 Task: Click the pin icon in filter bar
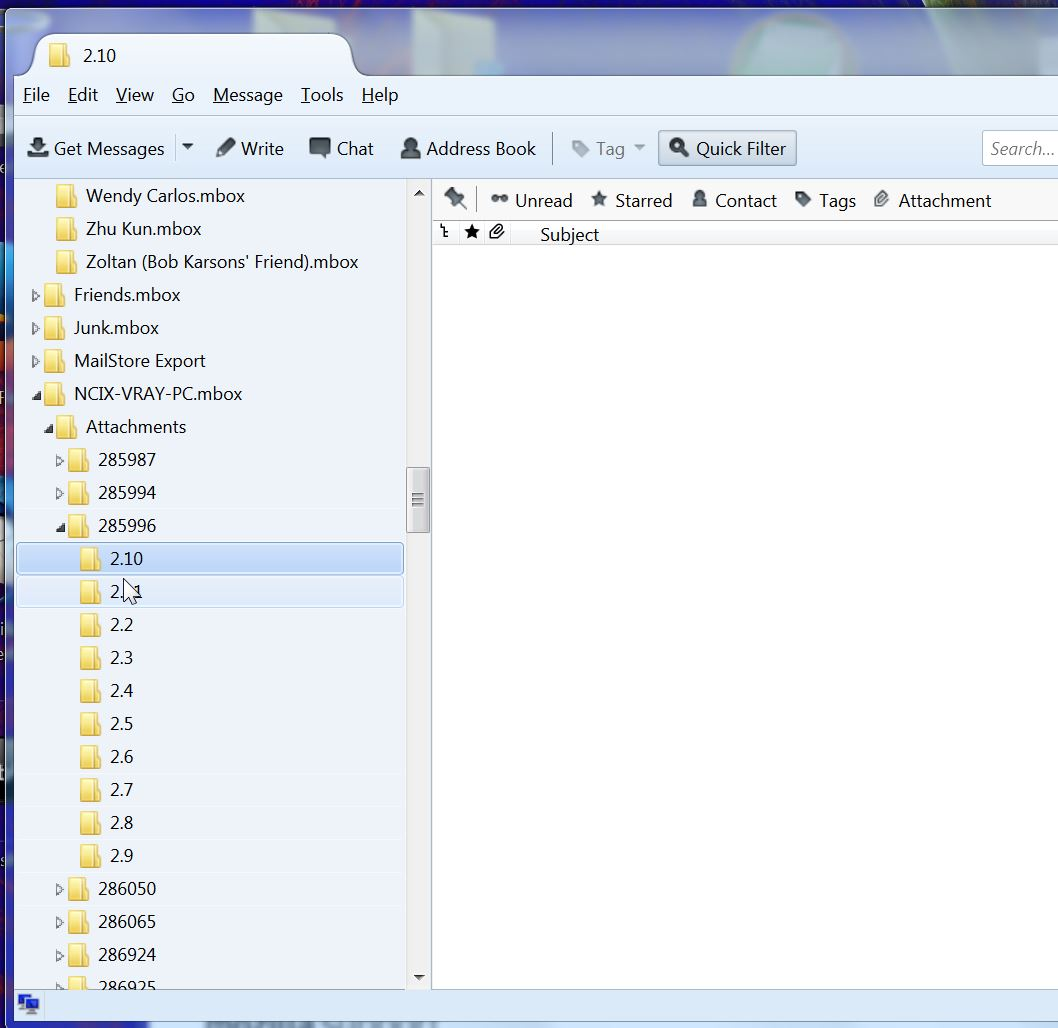coord(455,199)
